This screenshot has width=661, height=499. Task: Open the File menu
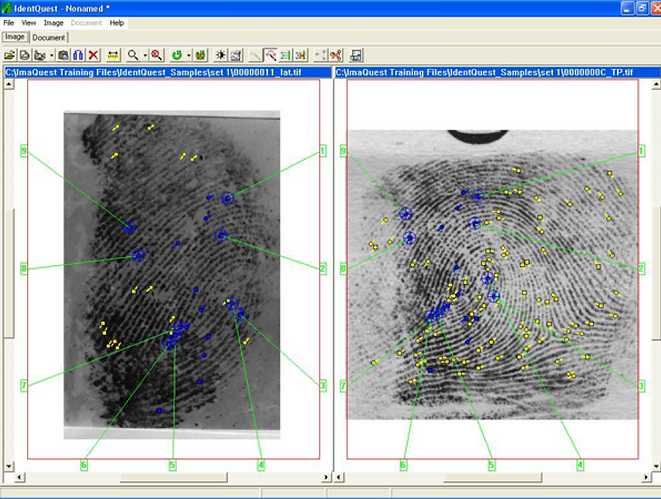8,23
